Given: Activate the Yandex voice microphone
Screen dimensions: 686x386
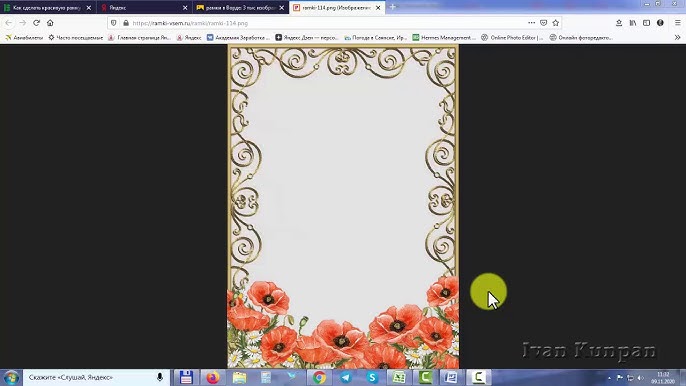Looking at the screenshot, I should (x=160, y=377).
